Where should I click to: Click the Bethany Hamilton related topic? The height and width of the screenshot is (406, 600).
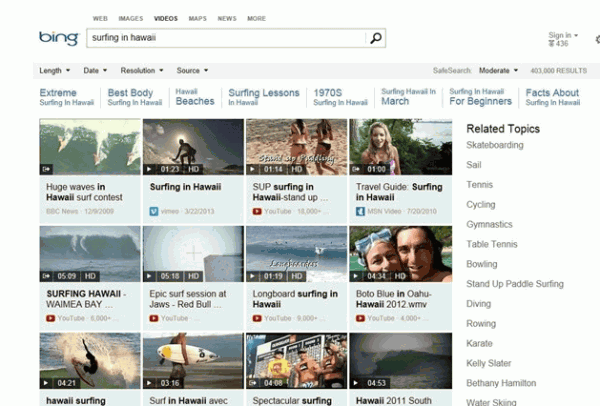point(501,383)
